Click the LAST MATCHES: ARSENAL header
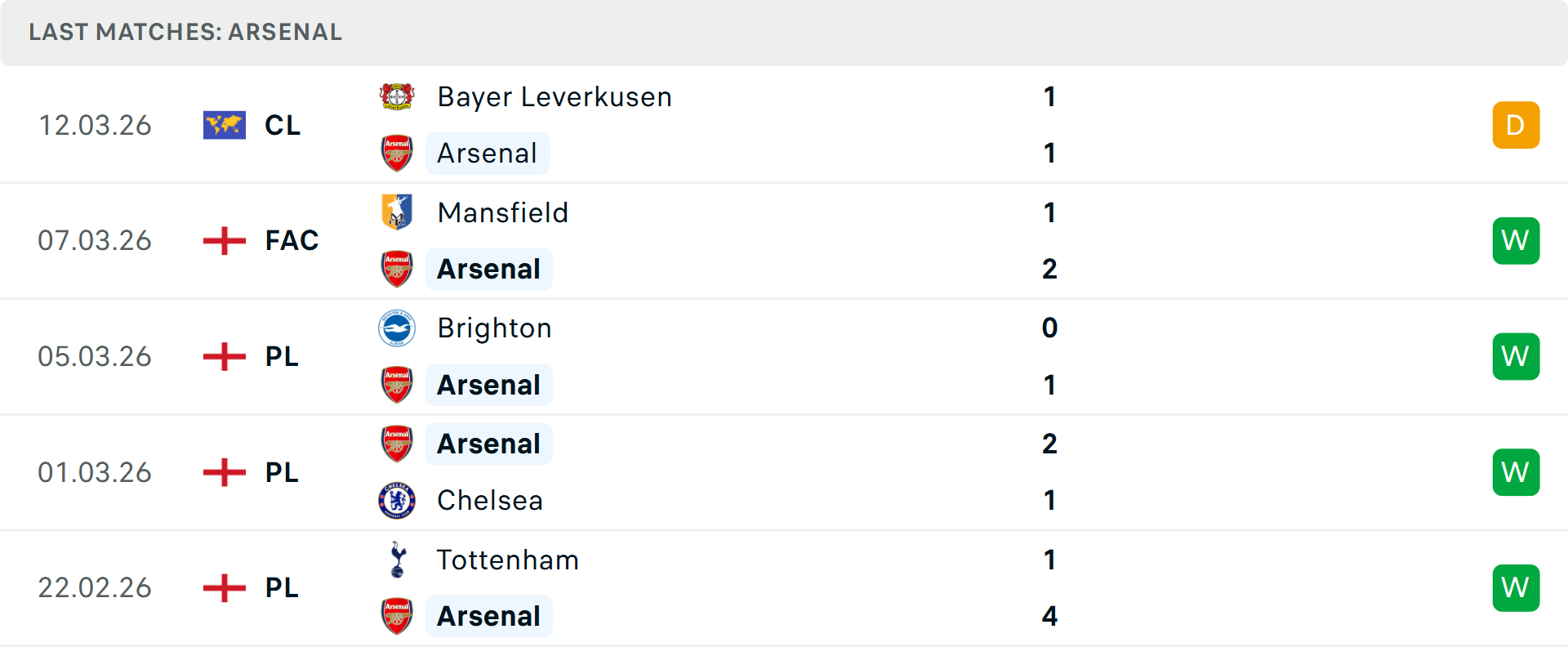 [185, 33]
